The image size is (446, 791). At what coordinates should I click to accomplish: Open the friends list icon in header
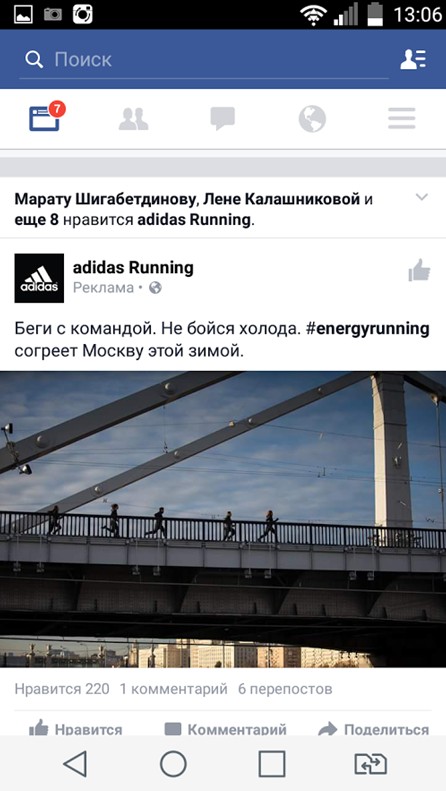coord(413,59)
